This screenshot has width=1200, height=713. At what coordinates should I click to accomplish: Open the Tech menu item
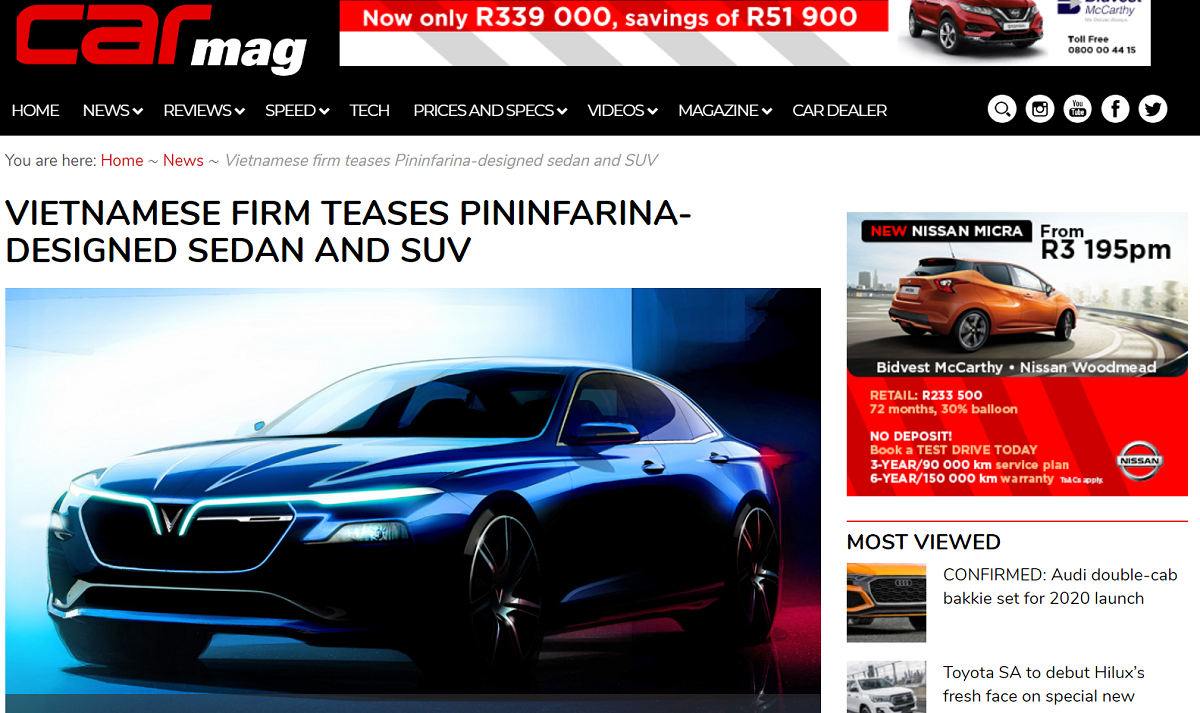[369, 111]
